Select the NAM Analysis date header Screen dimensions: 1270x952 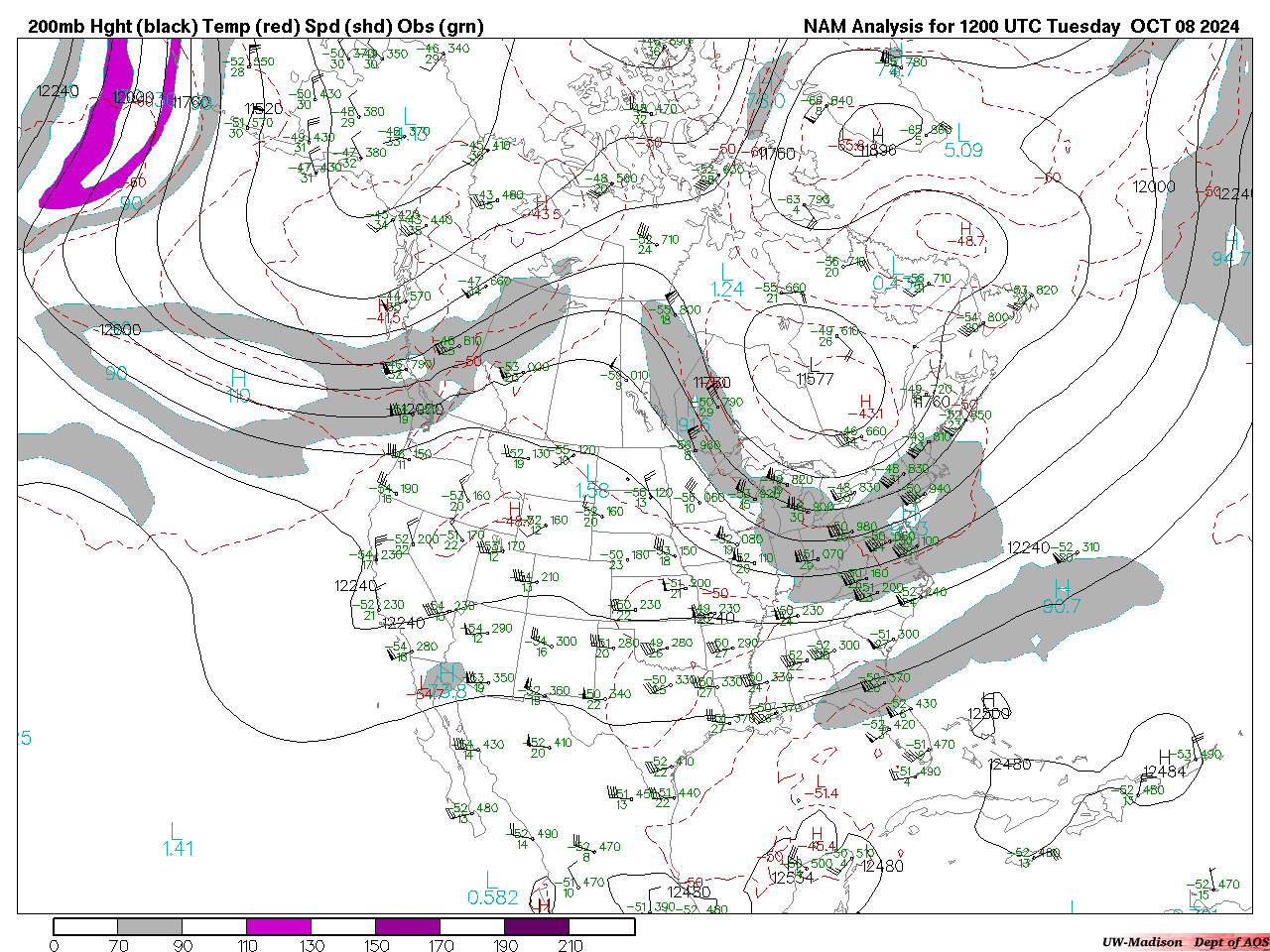(x=1021, y=27)
